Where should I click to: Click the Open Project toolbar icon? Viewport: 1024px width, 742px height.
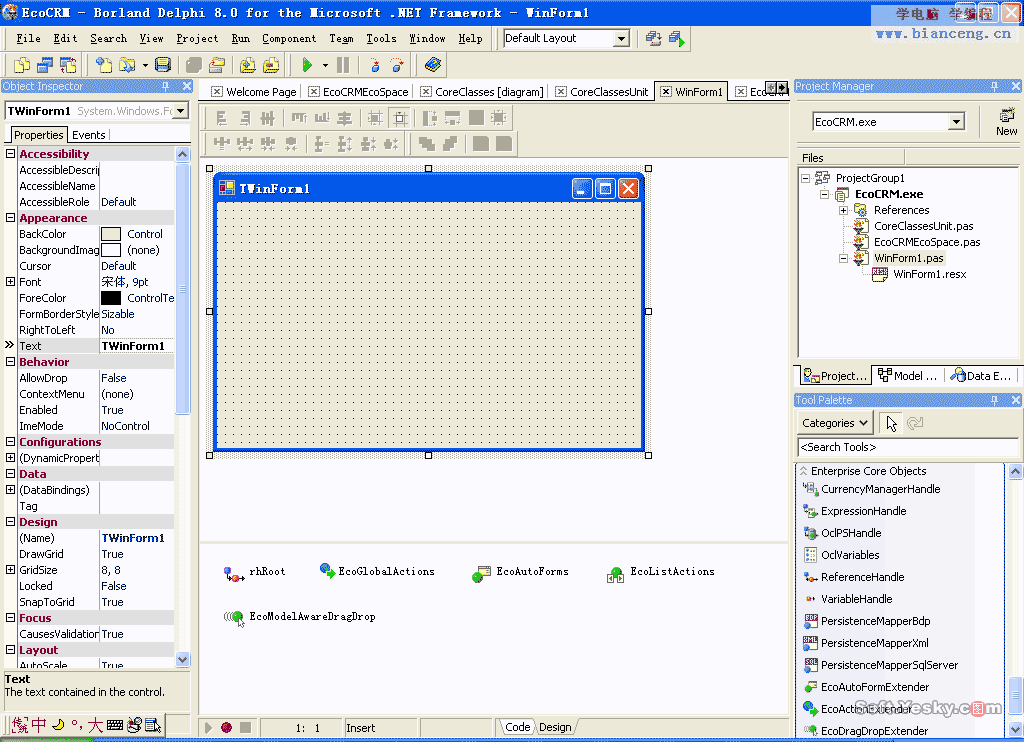(x=217, y=65)
